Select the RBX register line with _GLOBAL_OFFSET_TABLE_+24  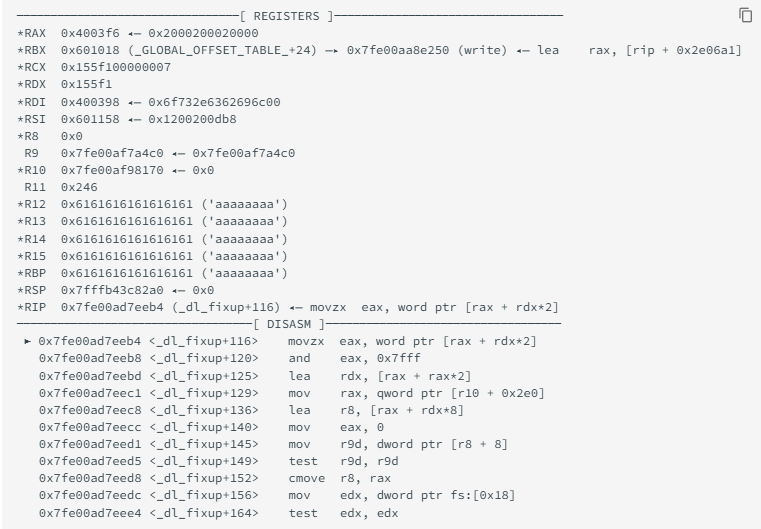[379, 50]
